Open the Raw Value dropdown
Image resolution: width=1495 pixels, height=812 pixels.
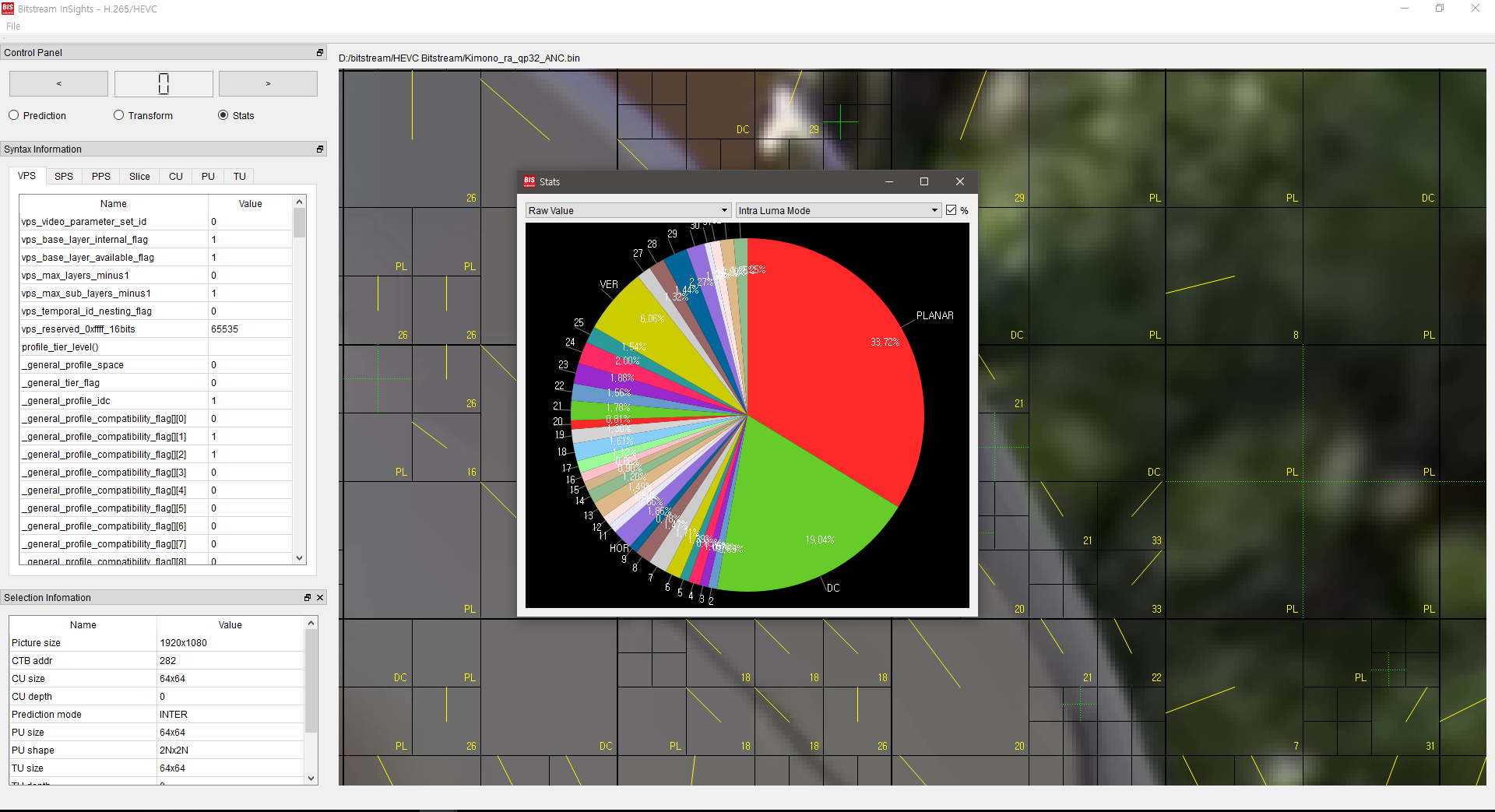[628, 210]
